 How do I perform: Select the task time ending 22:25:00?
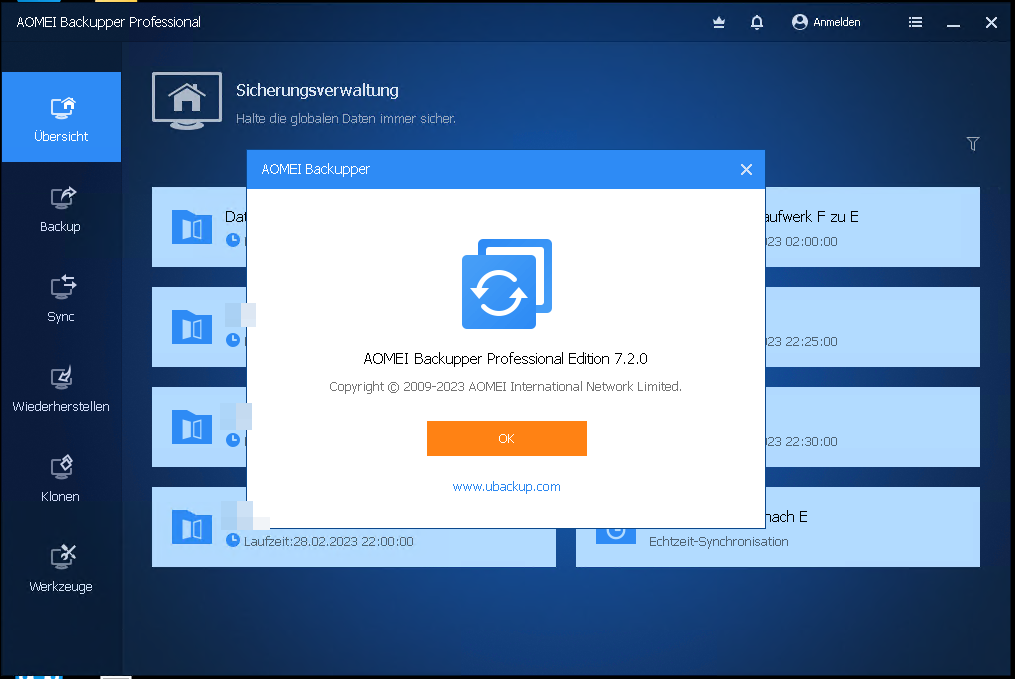802,341
